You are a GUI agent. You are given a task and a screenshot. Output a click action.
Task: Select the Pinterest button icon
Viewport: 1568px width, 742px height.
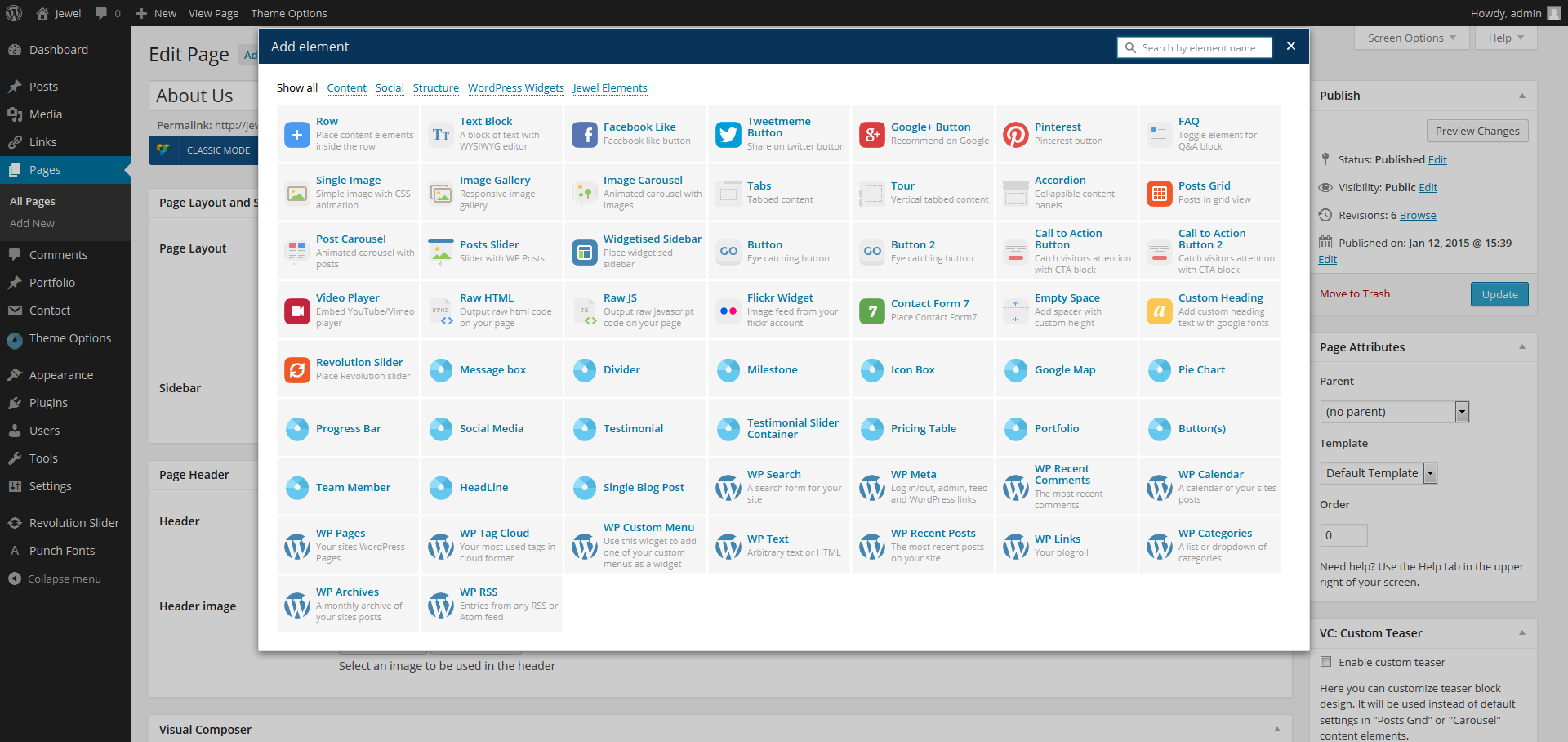1016,134
